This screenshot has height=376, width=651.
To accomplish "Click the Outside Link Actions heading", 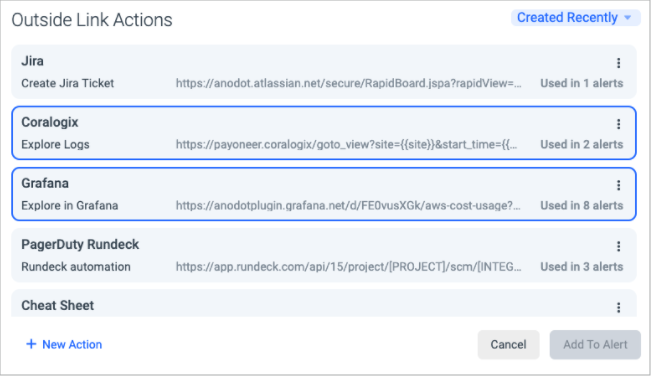I will point(92,20).
